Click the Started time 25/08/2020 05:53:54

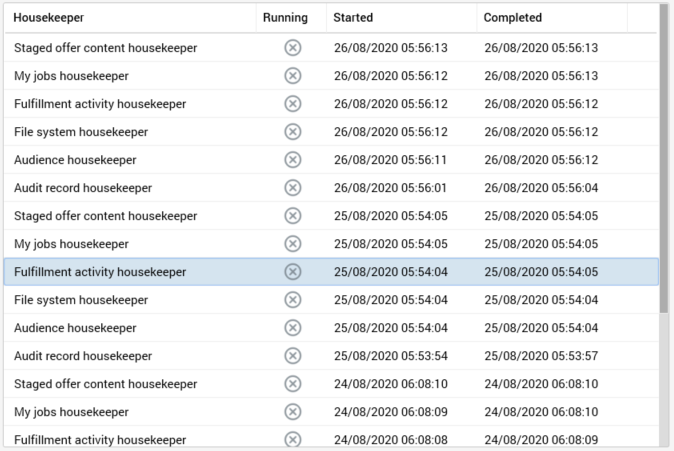point(390,356)
